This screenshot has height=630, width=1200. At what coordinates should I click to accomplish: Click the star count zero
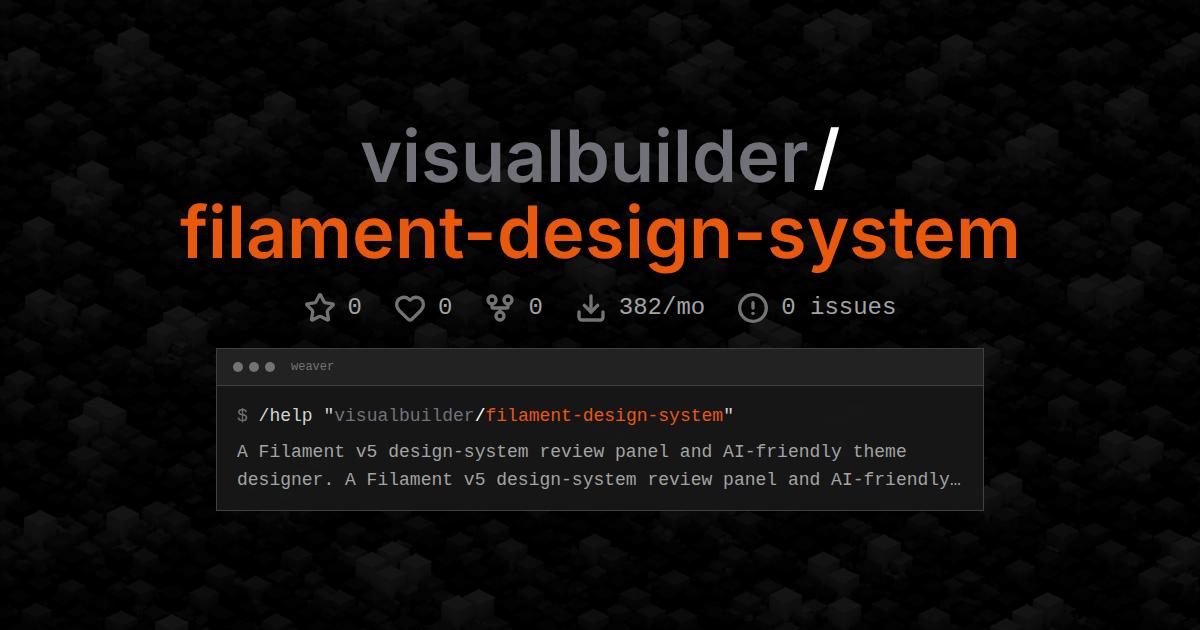[x=354, y=307]
